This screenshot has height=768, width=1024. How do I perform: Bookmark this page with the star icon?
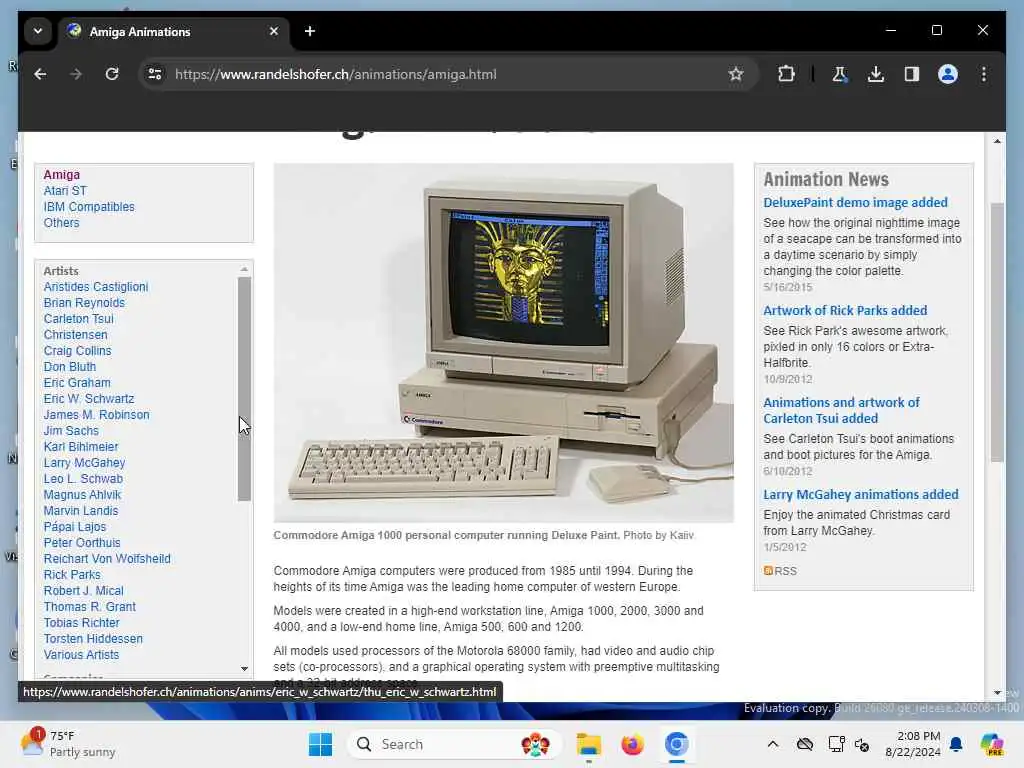pyautogui.click(x=736, y=74)
